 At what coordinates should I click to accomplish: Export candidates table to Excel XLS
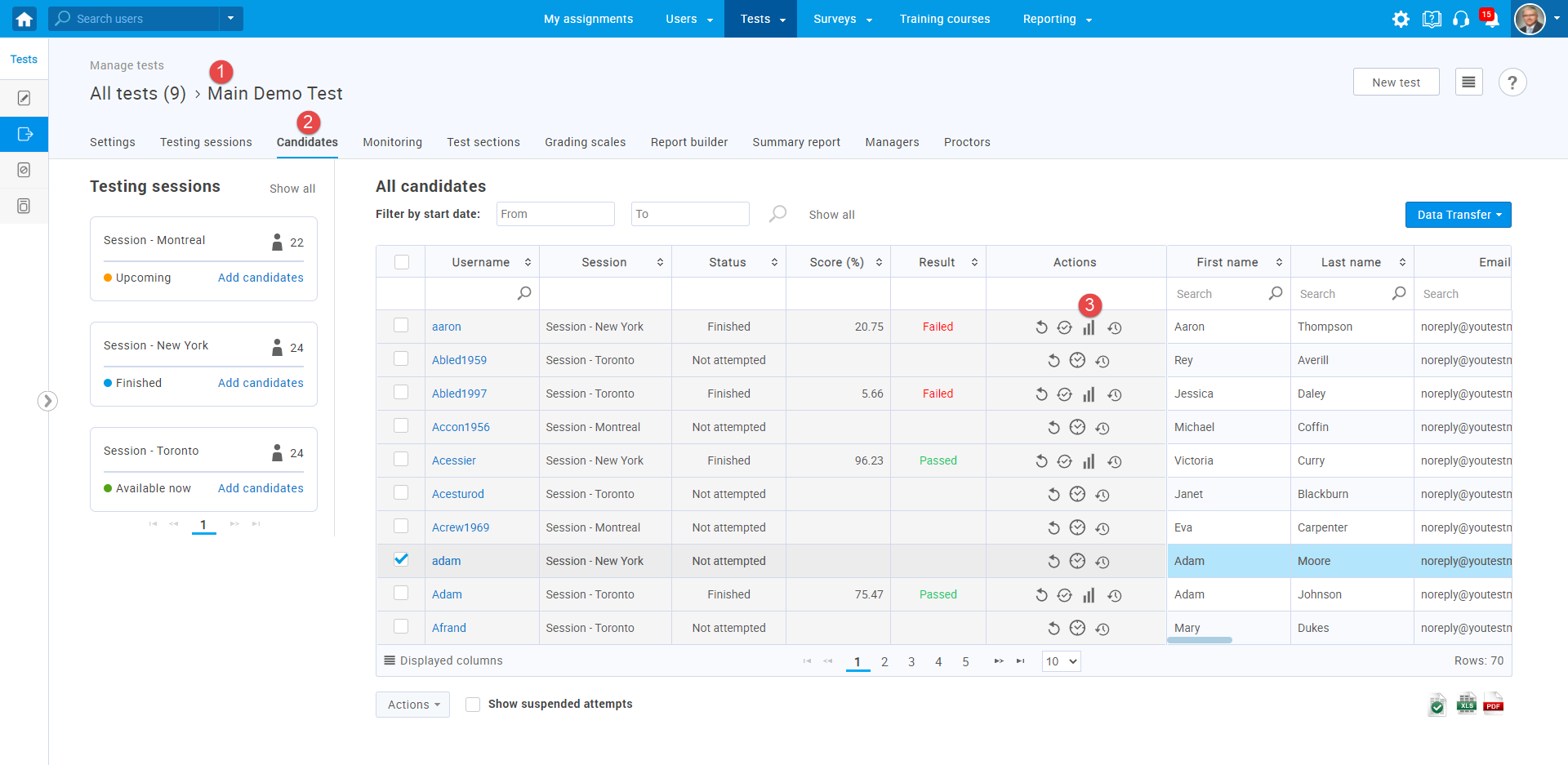[1466, 703]
